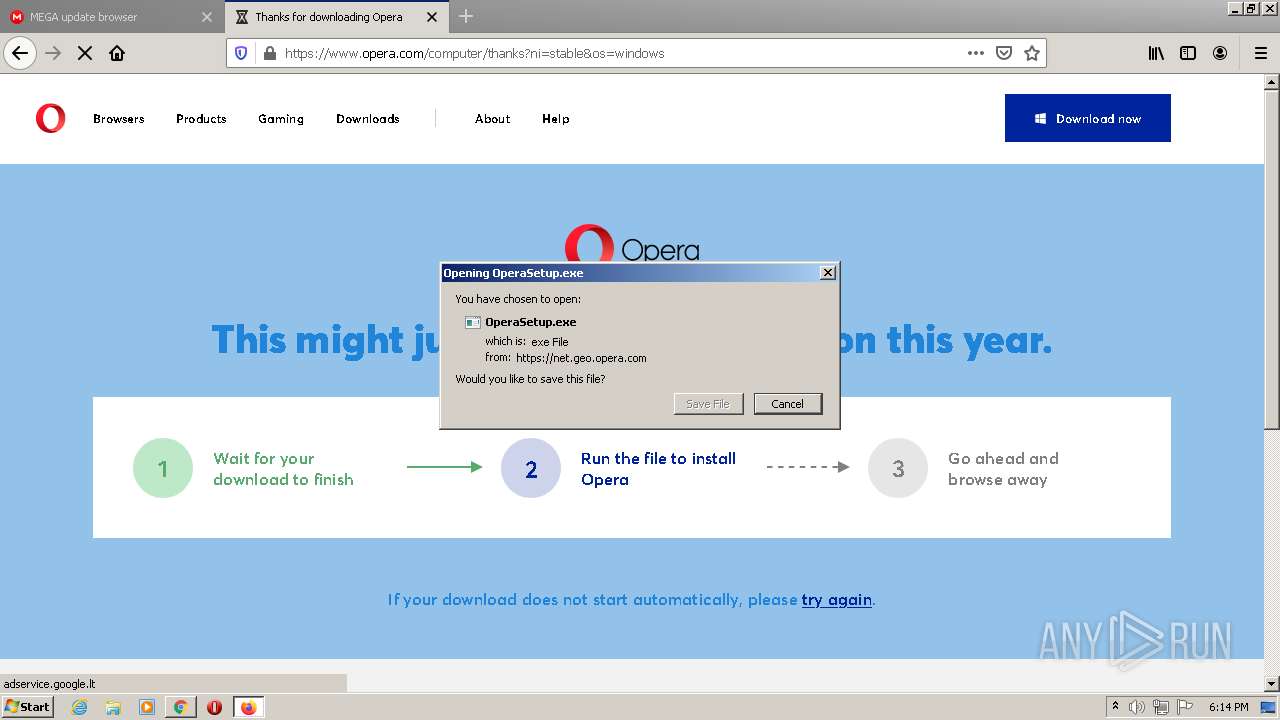Open the Gaming menu

(281, 119)
